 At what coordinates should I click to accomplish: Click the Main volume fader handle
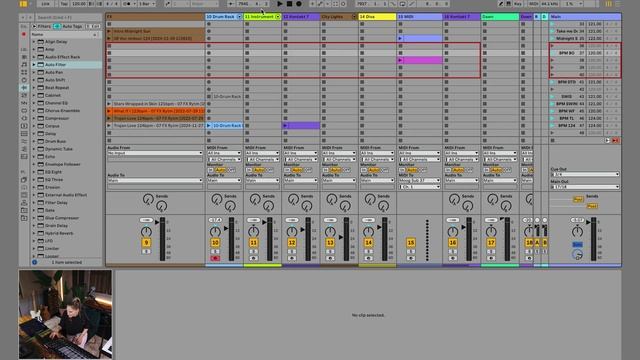point(588,222)
